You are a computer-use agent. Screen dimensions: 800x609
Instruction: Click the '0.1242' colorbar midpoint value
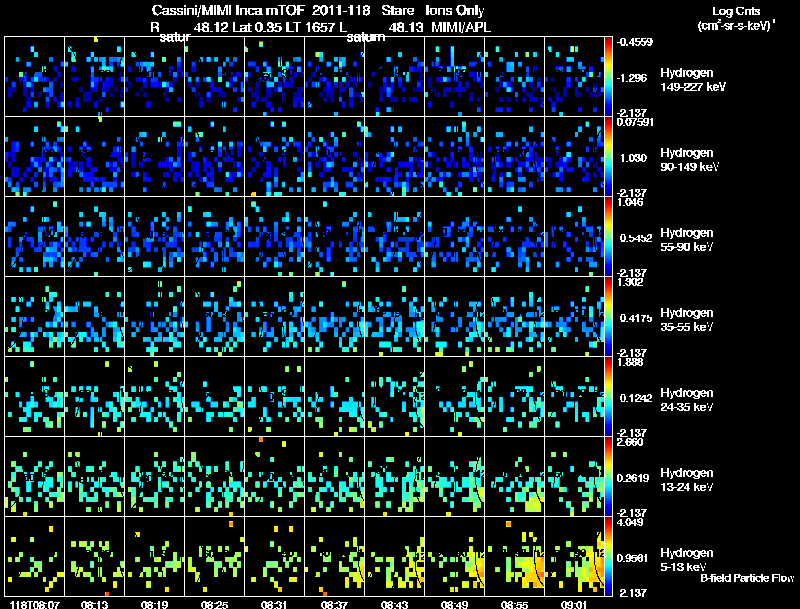pyautogui.click(x=636, y=398)
